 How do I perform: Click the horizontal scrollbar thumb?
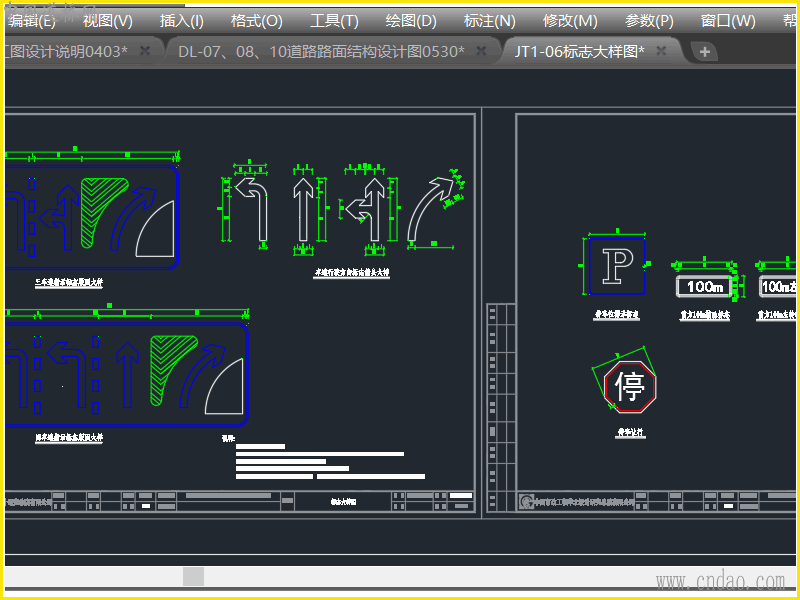tap(193, 576)
